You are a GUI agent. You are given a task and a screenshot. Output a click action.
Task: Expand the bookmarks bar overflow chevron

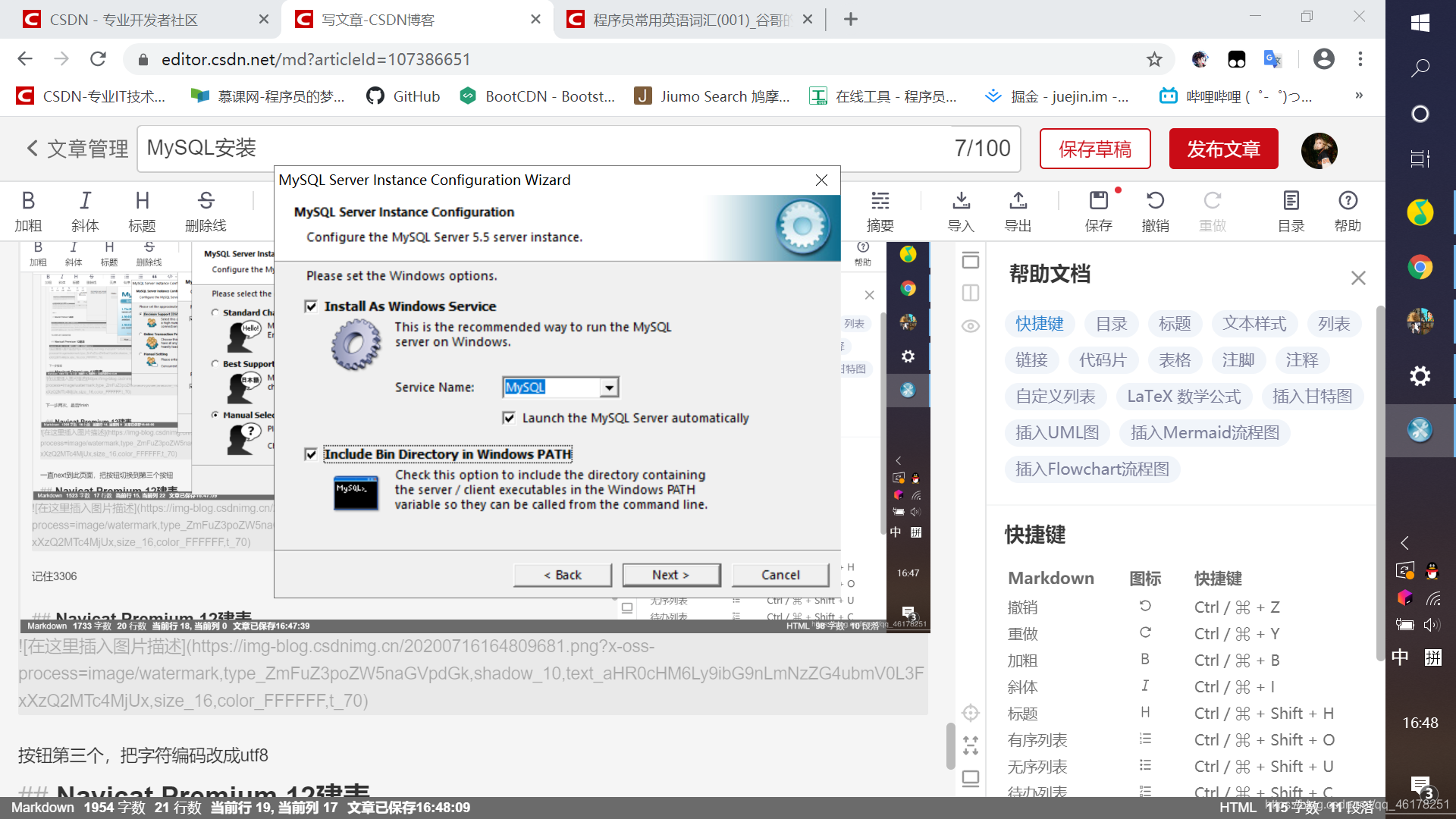tap(1359, 96)
